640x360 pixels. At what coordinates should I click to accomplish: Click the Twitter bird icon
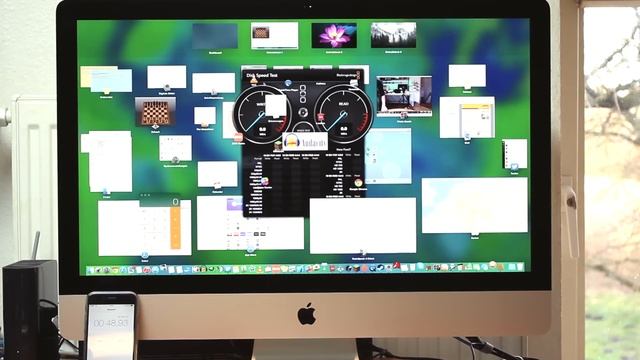point(514,167)
